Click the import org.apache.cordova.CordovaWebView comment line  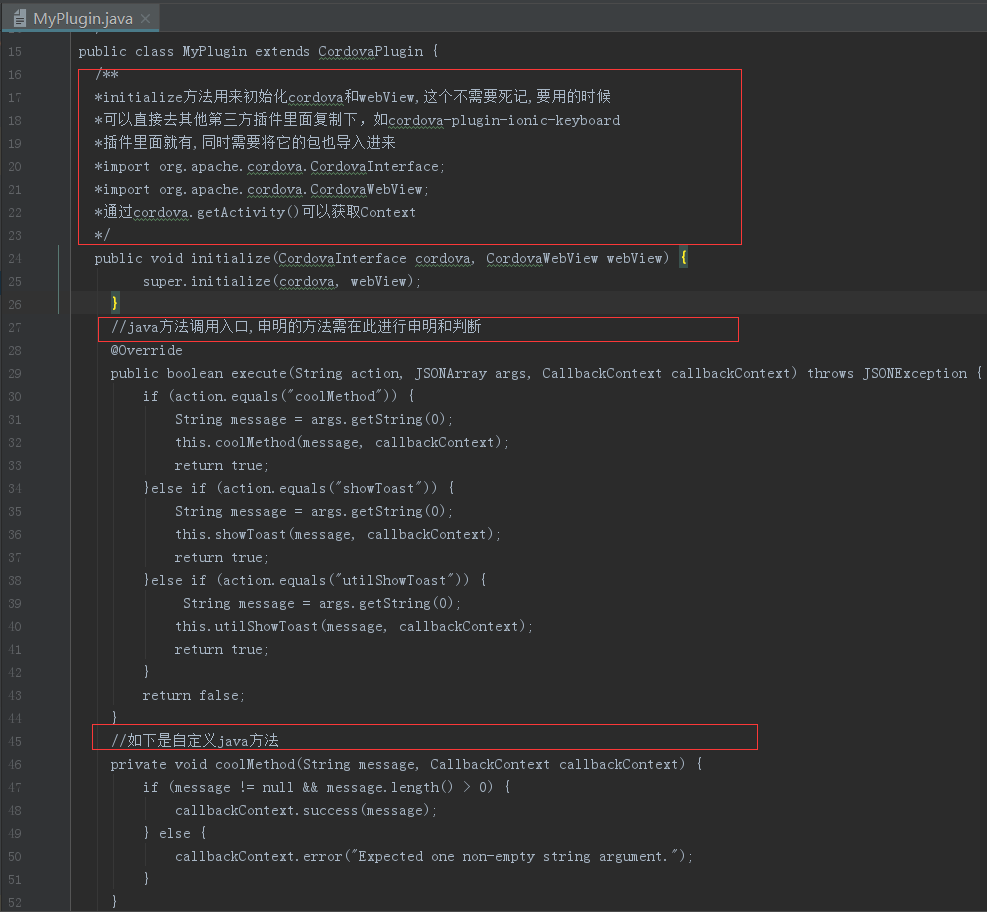pos(261,189)
